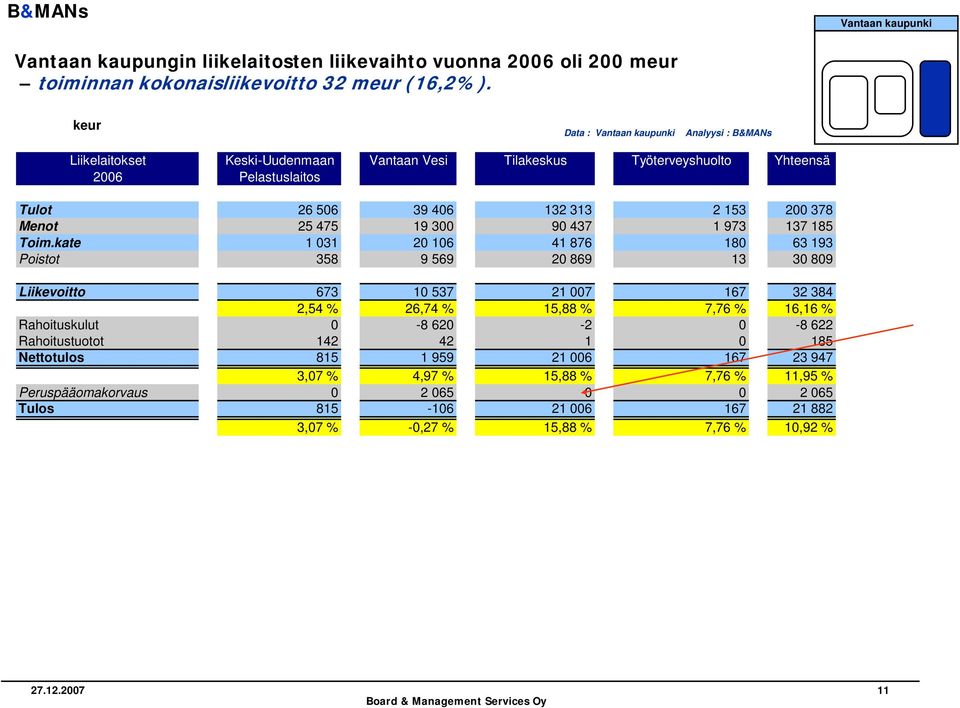Select the total Liikevoitto '32 384'
The height and width of the screenshot is (708, 960).
(x=812, y=292)
